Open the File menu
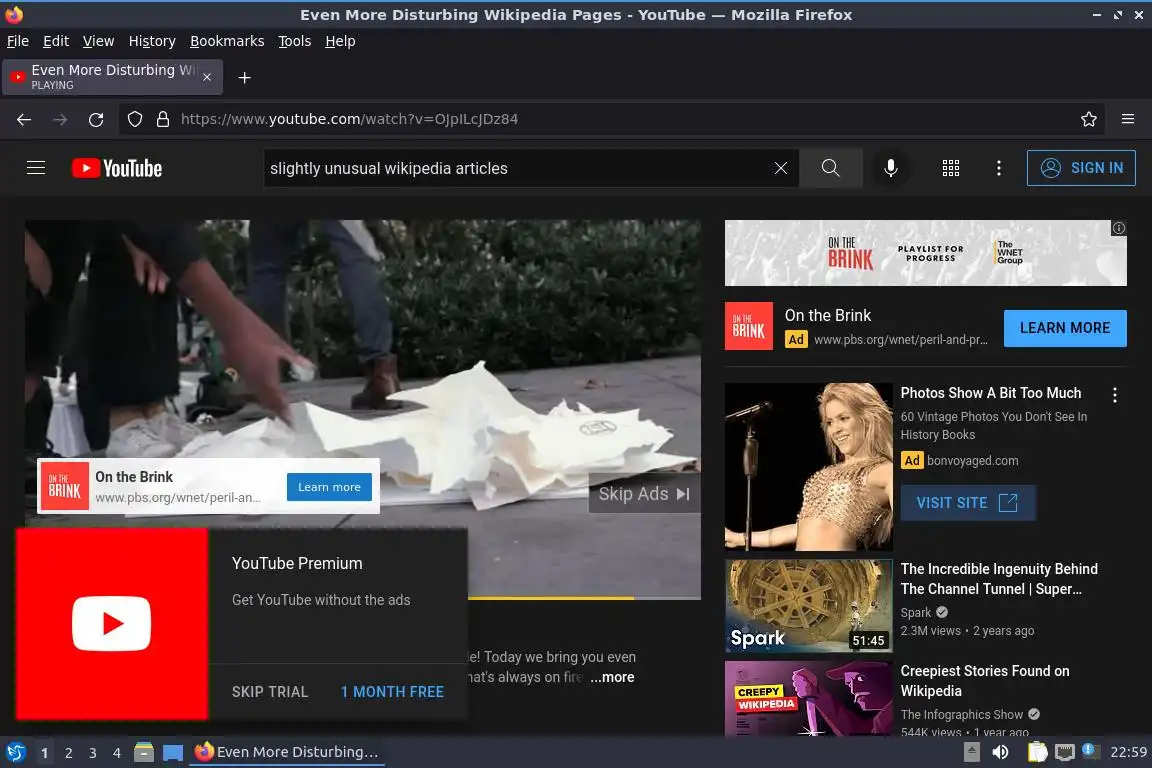1152x768 pixels. click(x=18, y=41)
